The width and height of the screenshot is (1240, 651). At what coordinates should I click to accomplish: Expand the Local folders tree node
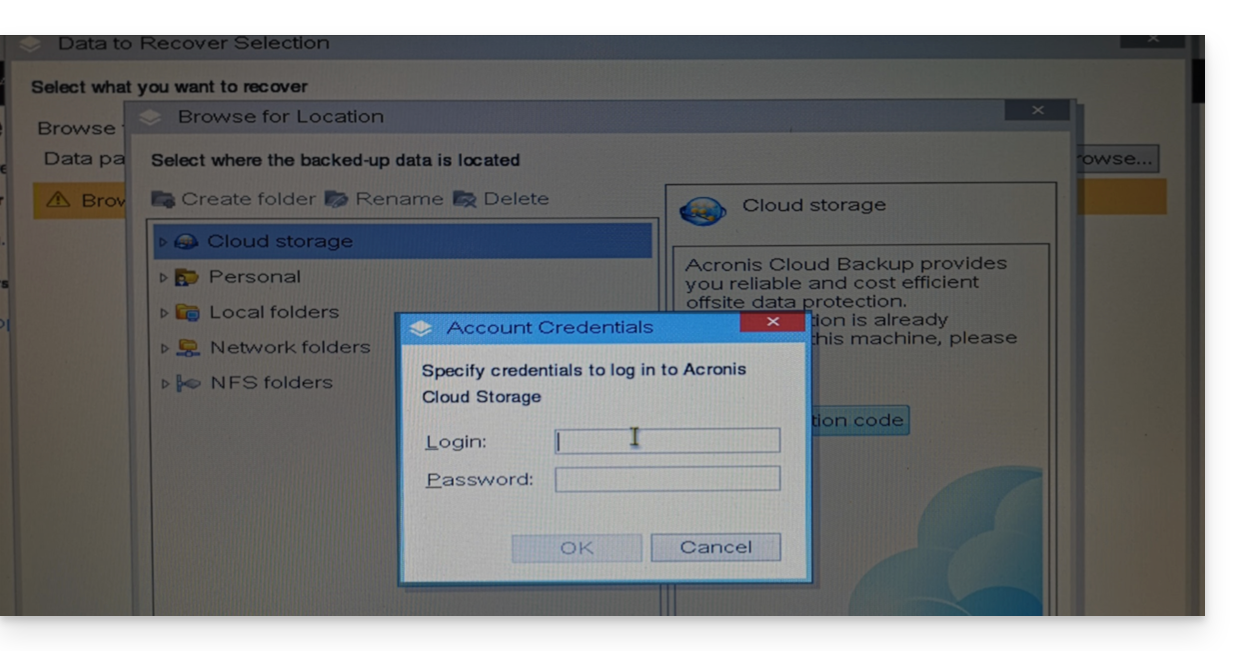(164, 313)
